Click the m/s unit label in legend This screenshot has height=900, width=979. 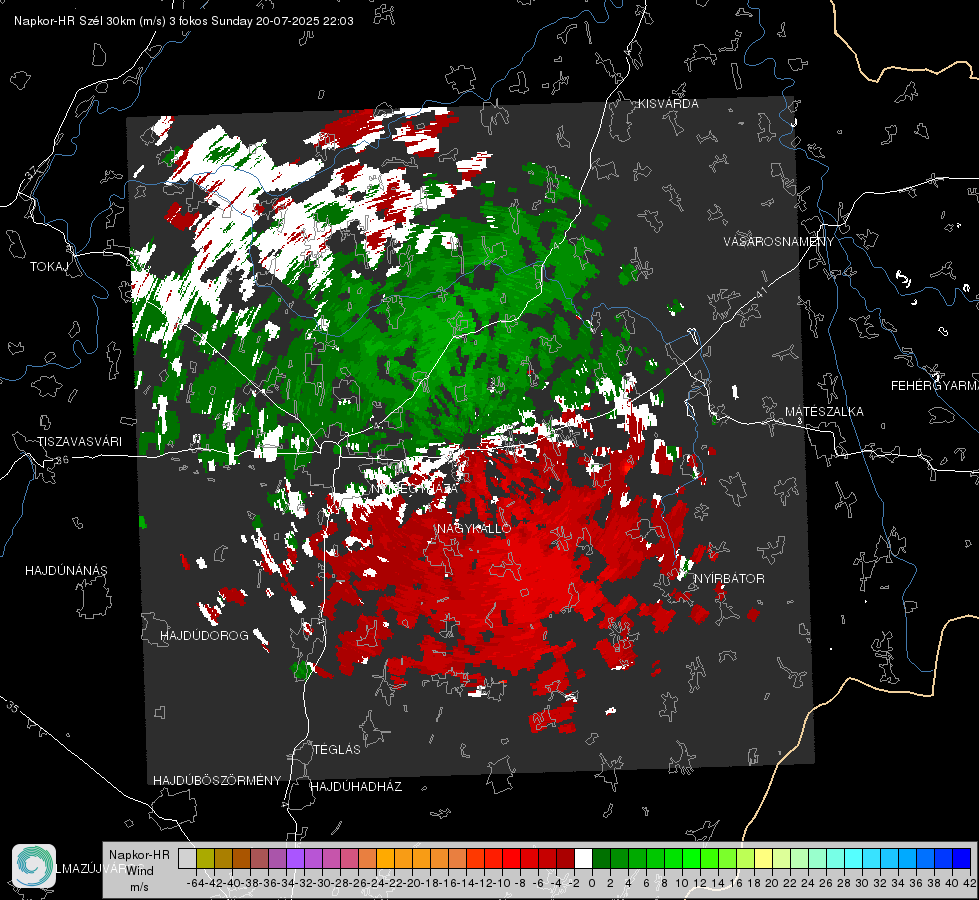coord(139,886)
